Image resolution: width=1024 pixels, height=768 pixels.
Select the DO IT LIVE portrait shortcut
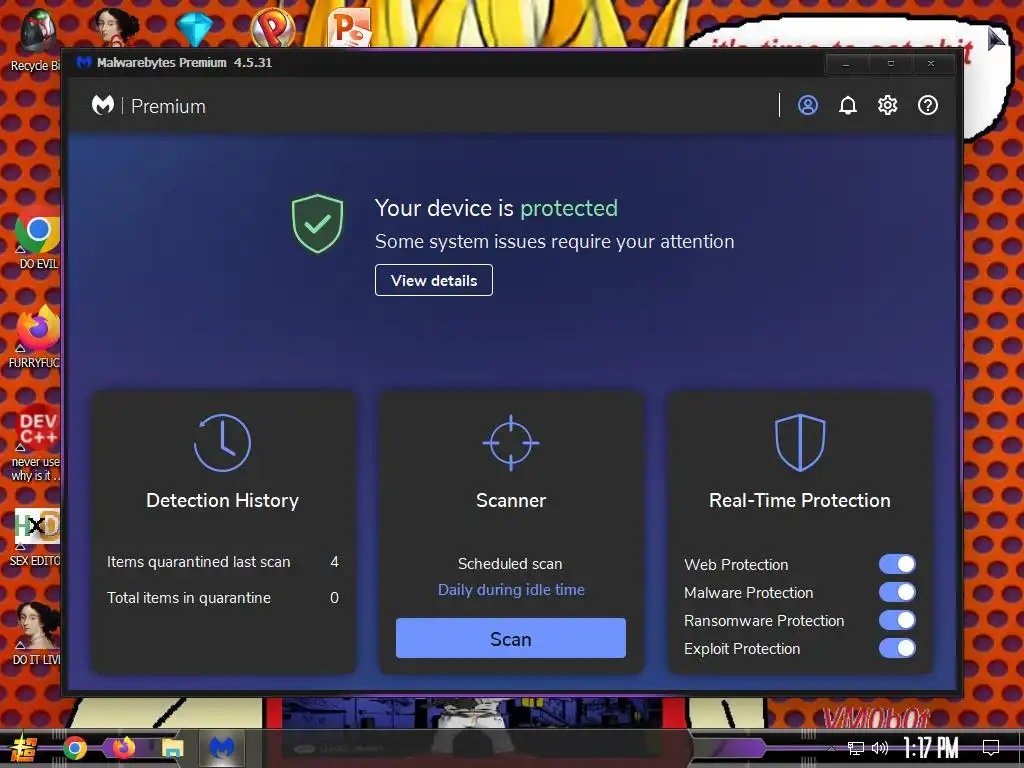click(x=37, y=633)
